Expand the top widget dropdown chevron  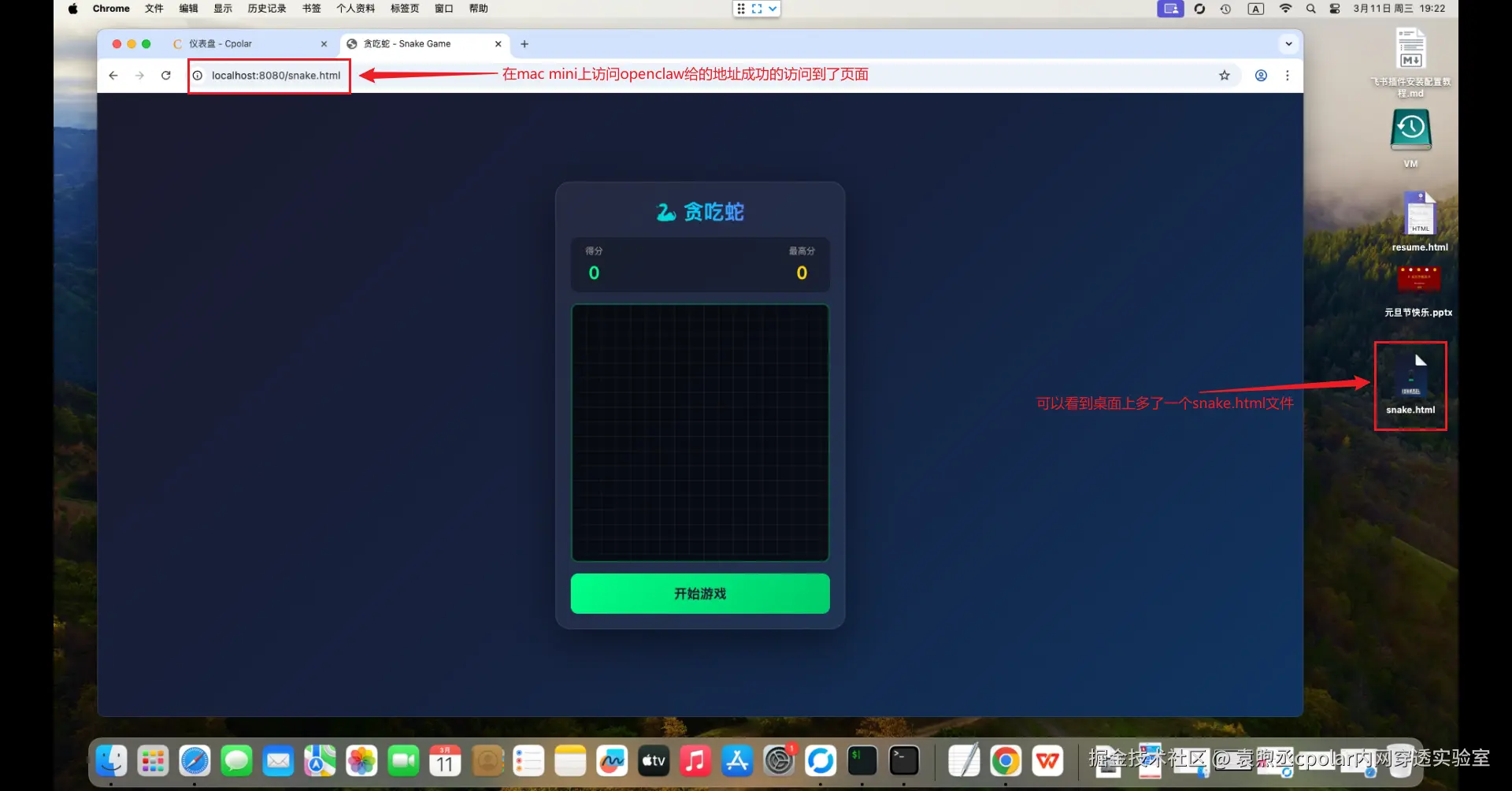click(x=773, y=9)
